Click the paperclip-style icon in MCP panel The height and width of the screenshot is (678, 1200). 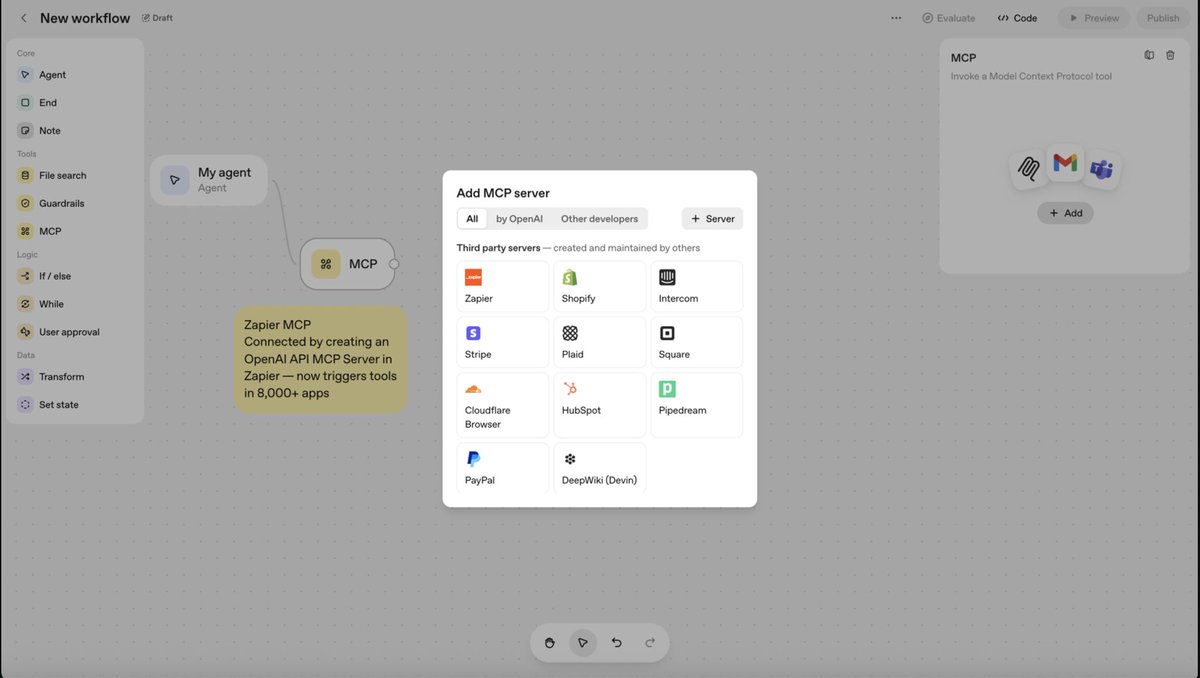1029,168
